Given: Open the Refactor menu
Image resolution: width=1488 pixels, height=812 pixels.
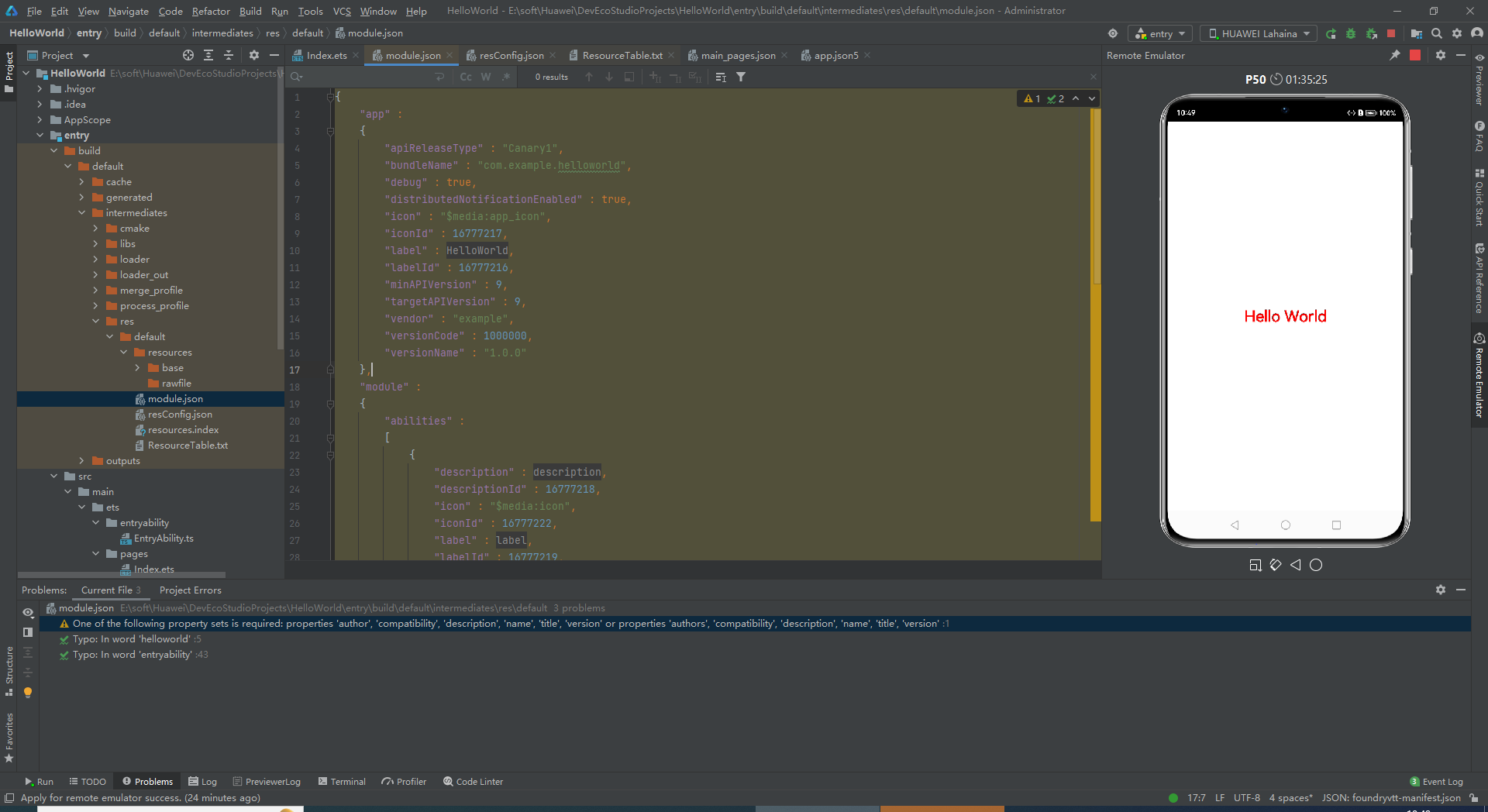Looking at the screenshot, I should click(x=211, y=11).
